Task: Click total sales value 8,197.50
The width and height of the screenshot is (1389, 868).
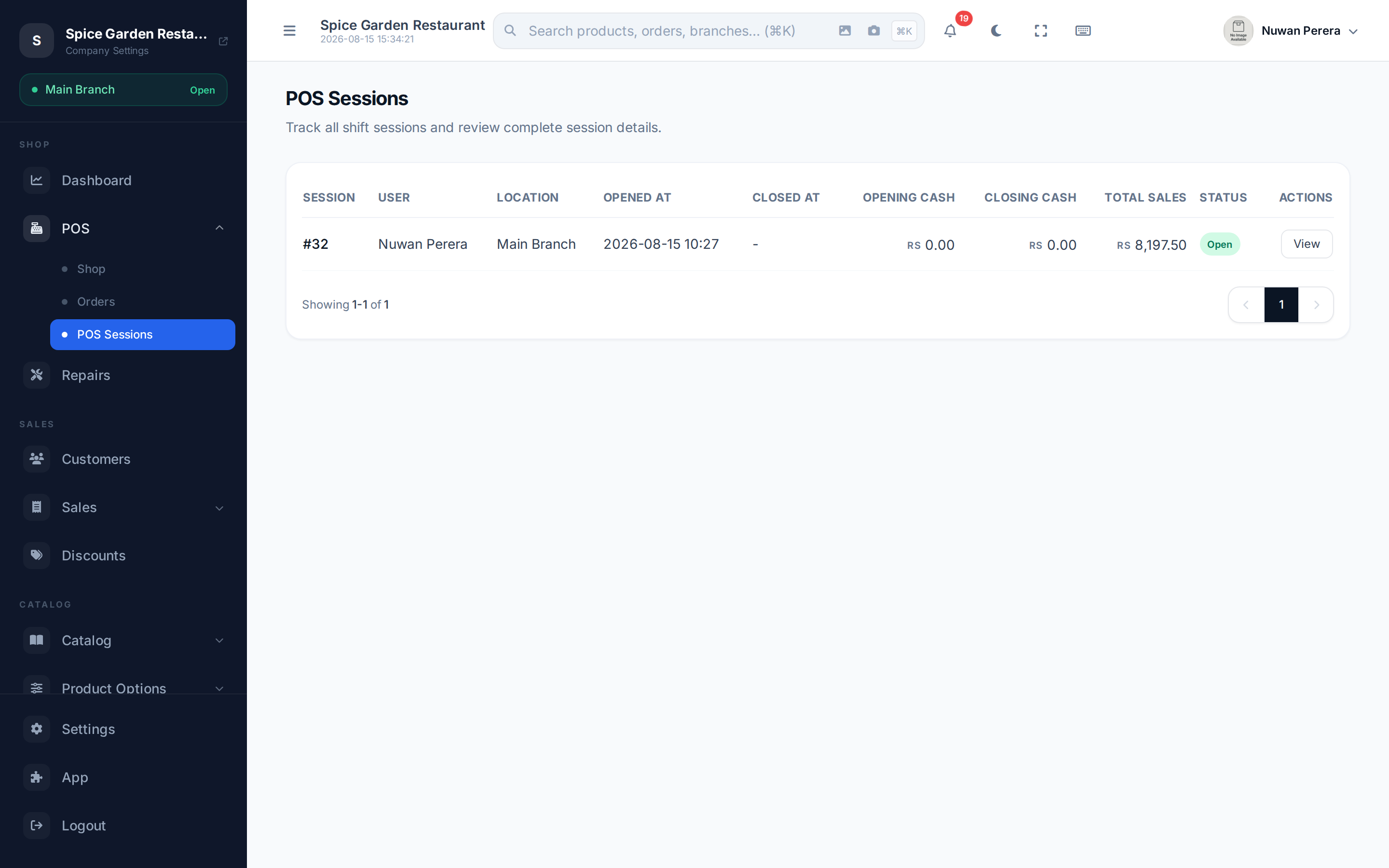Action: coord(1160,245)
